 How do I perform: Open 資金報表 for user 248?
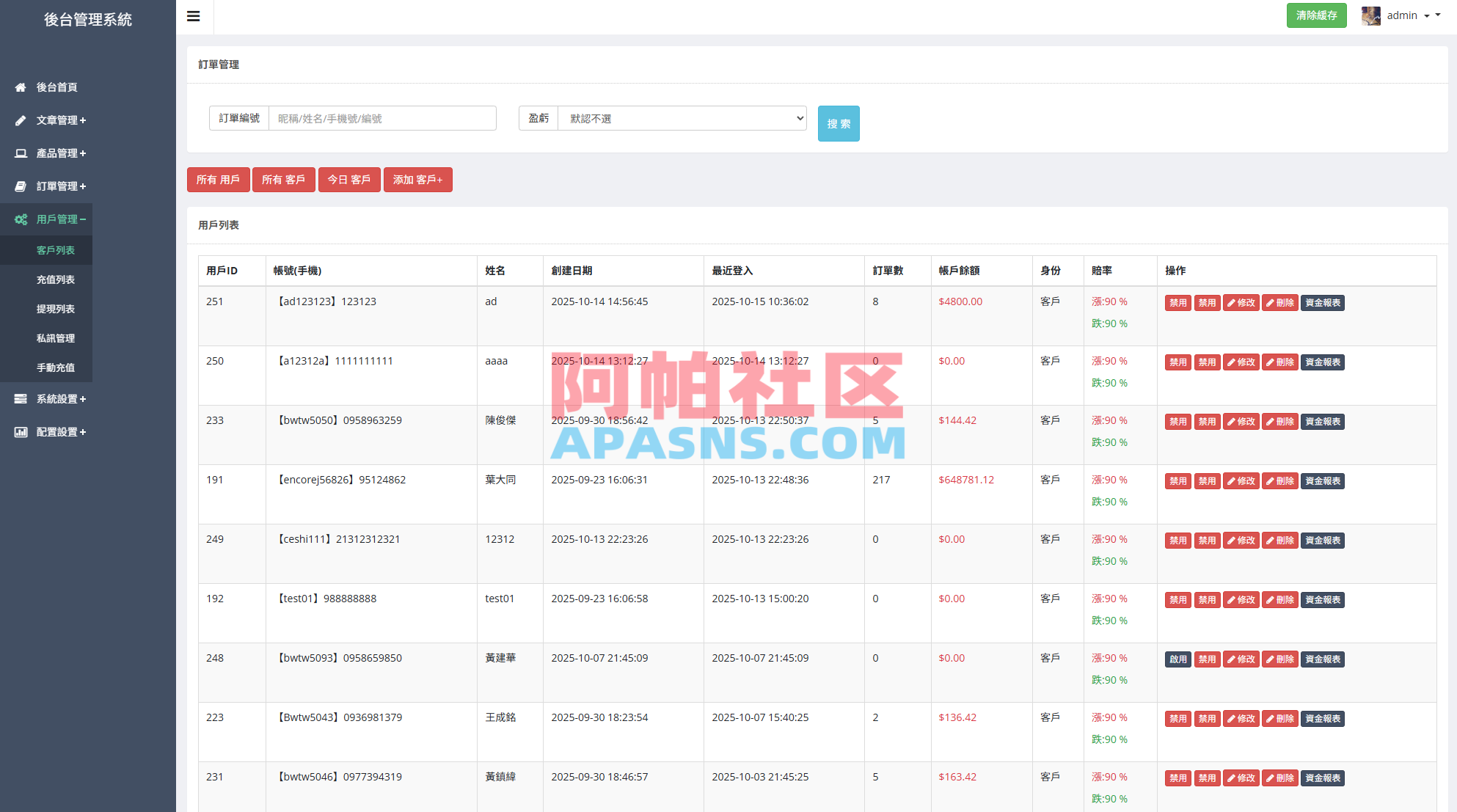[x=1323, y=659]
